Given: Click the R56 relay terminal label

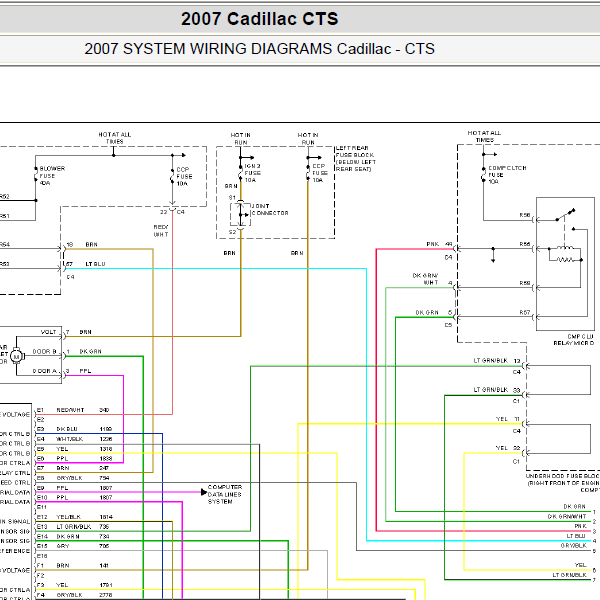Looking at the screenshot, I should (x=525, y=215).
